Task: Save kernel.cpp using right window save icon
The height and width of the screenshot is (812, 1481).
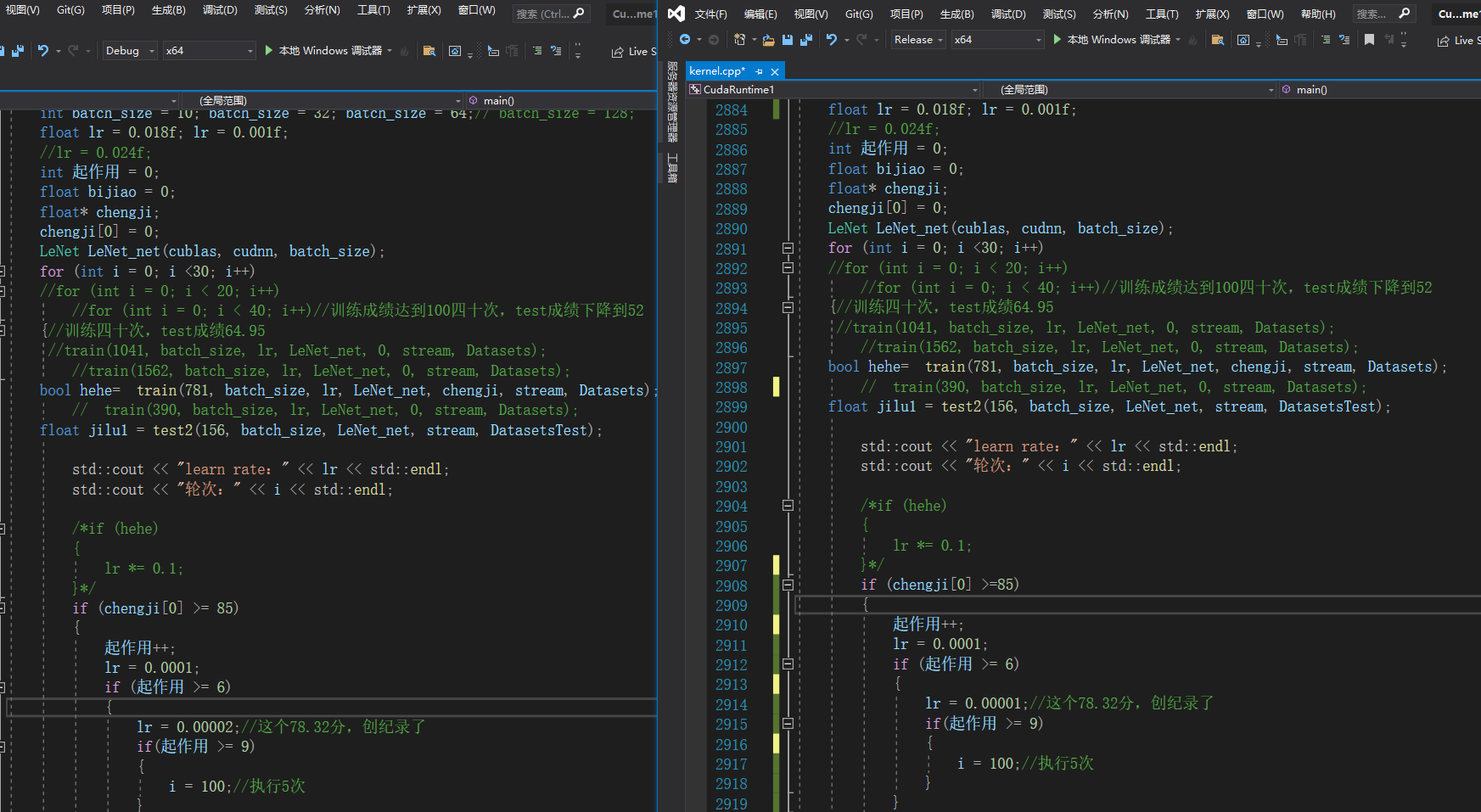Action: click(787, 40)
